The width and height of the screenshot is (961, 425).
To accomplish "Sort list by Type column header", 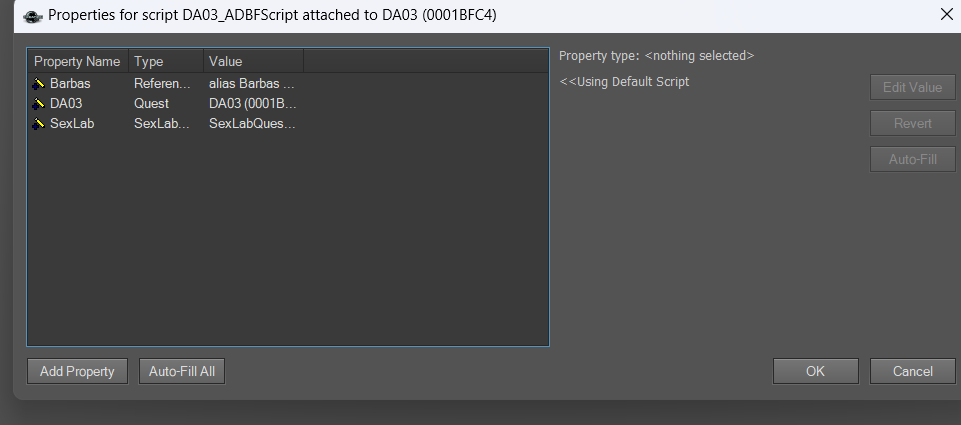I will pos(165,61).
